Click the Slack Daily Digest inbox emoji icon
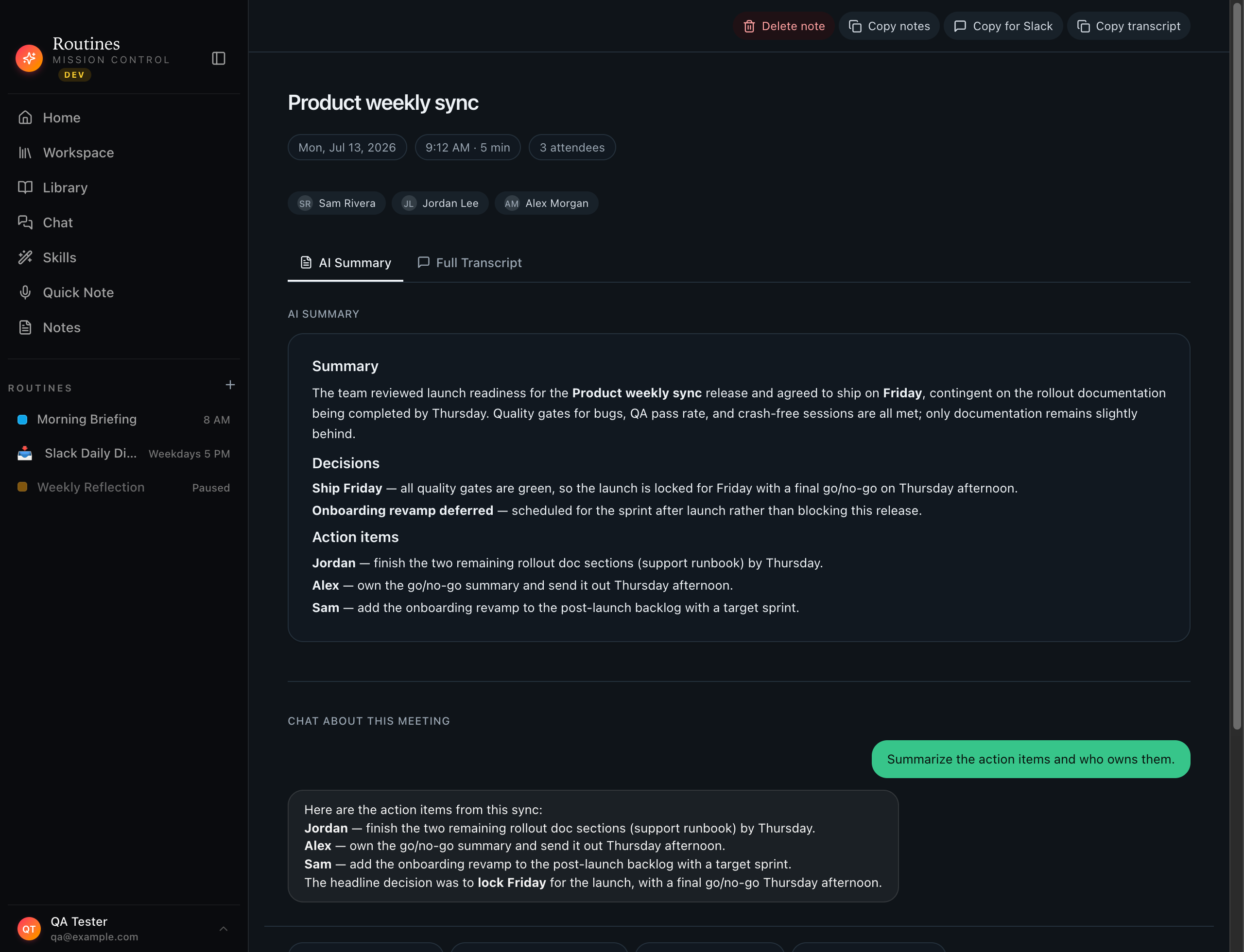 tap(25, 454)
